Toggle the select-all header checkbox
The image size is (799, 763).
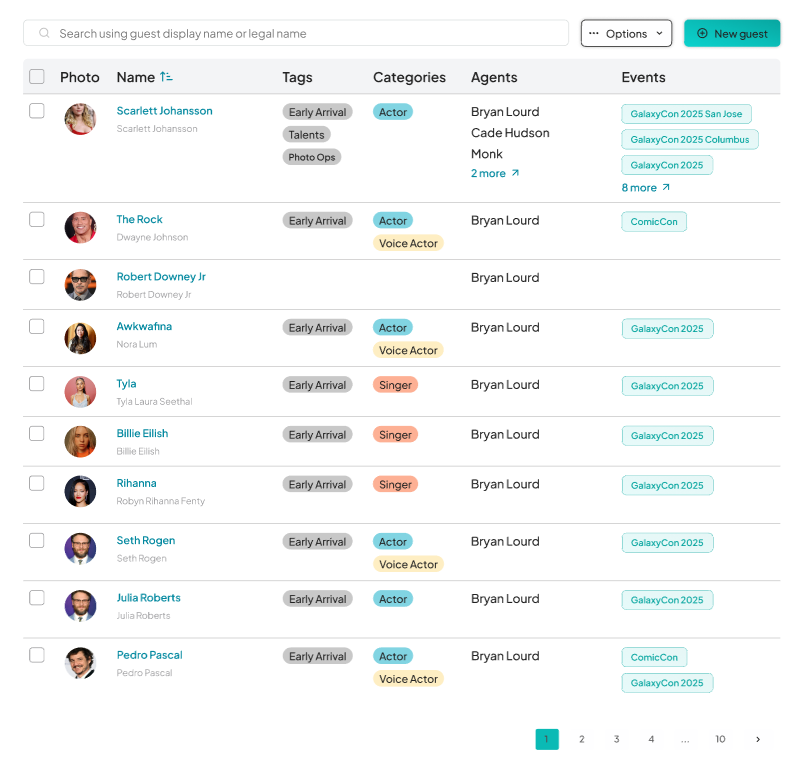pos(37,77)
